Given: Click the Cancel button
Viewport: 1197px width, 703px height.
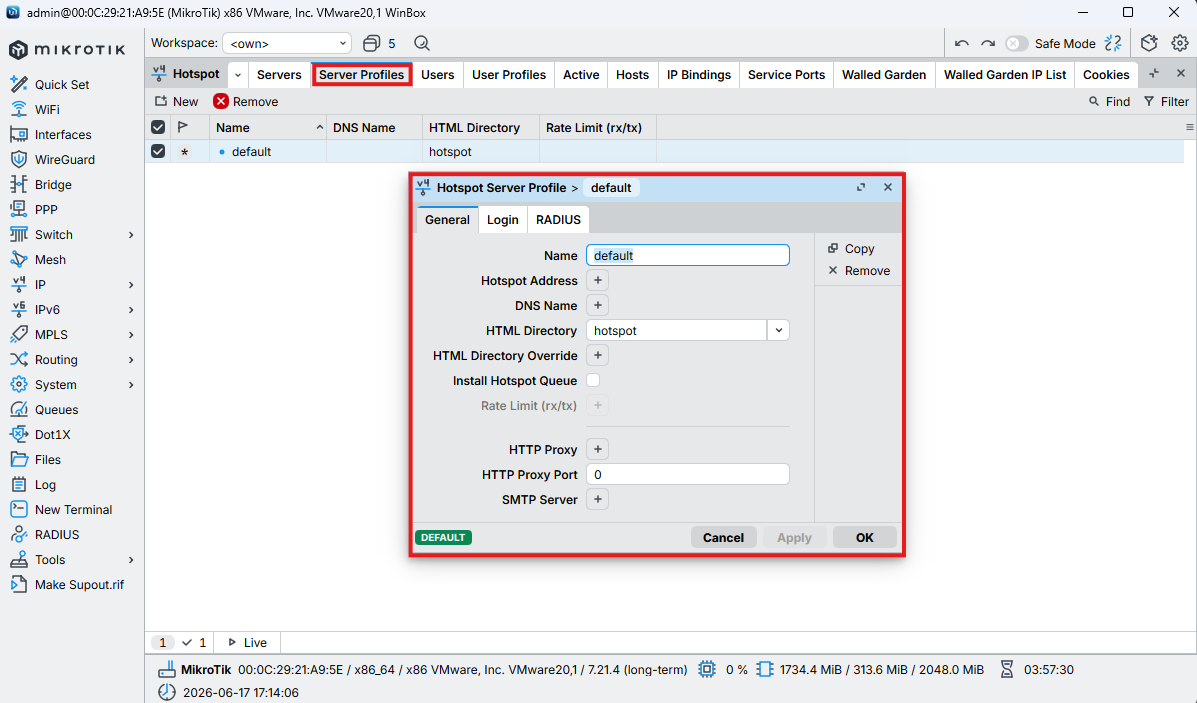Looking at the screenshot, I should (723, 537).
